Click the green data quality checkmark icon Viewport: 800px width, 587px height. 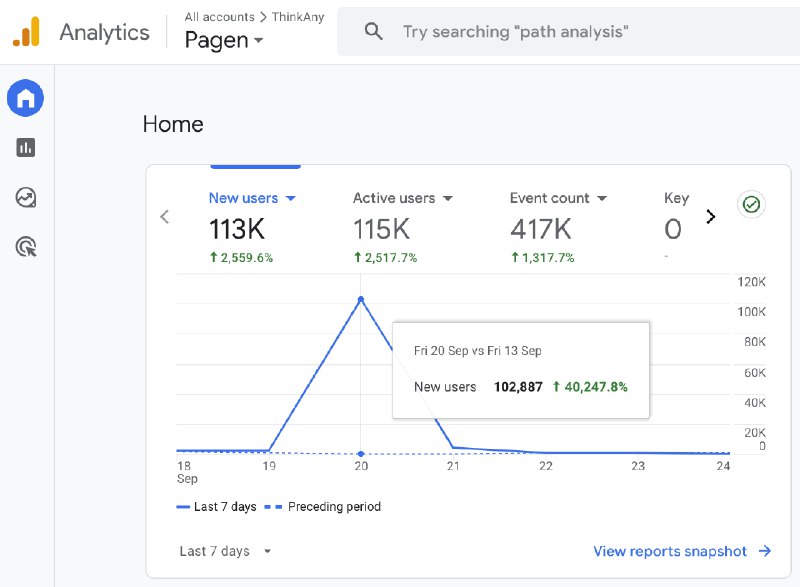(751, 205)
